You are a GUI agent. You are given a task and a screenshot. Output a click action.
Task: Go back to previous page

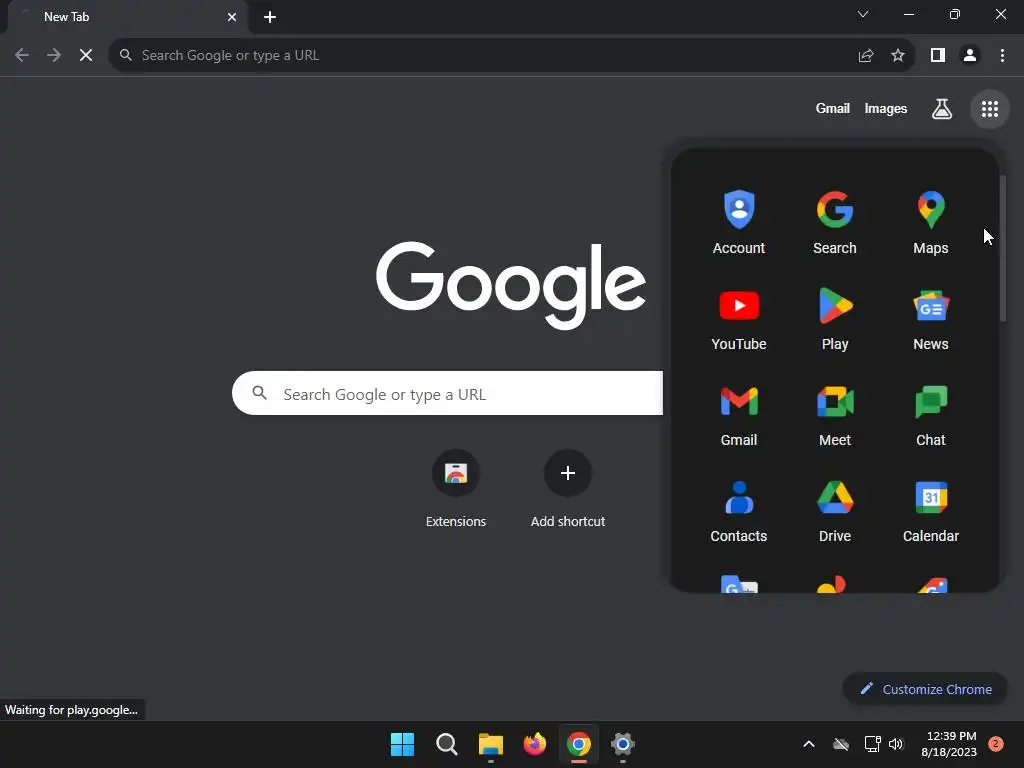[x=22, y=56]
